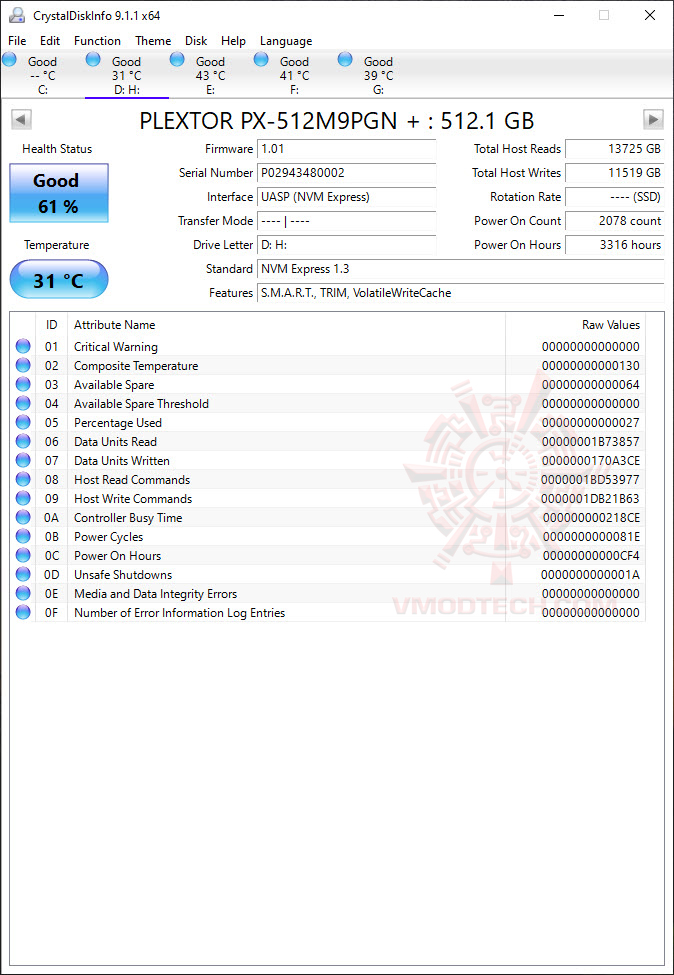Select the D: H: drive tab
This screenshot has height=975, width=674.
(x=126, y=75)
